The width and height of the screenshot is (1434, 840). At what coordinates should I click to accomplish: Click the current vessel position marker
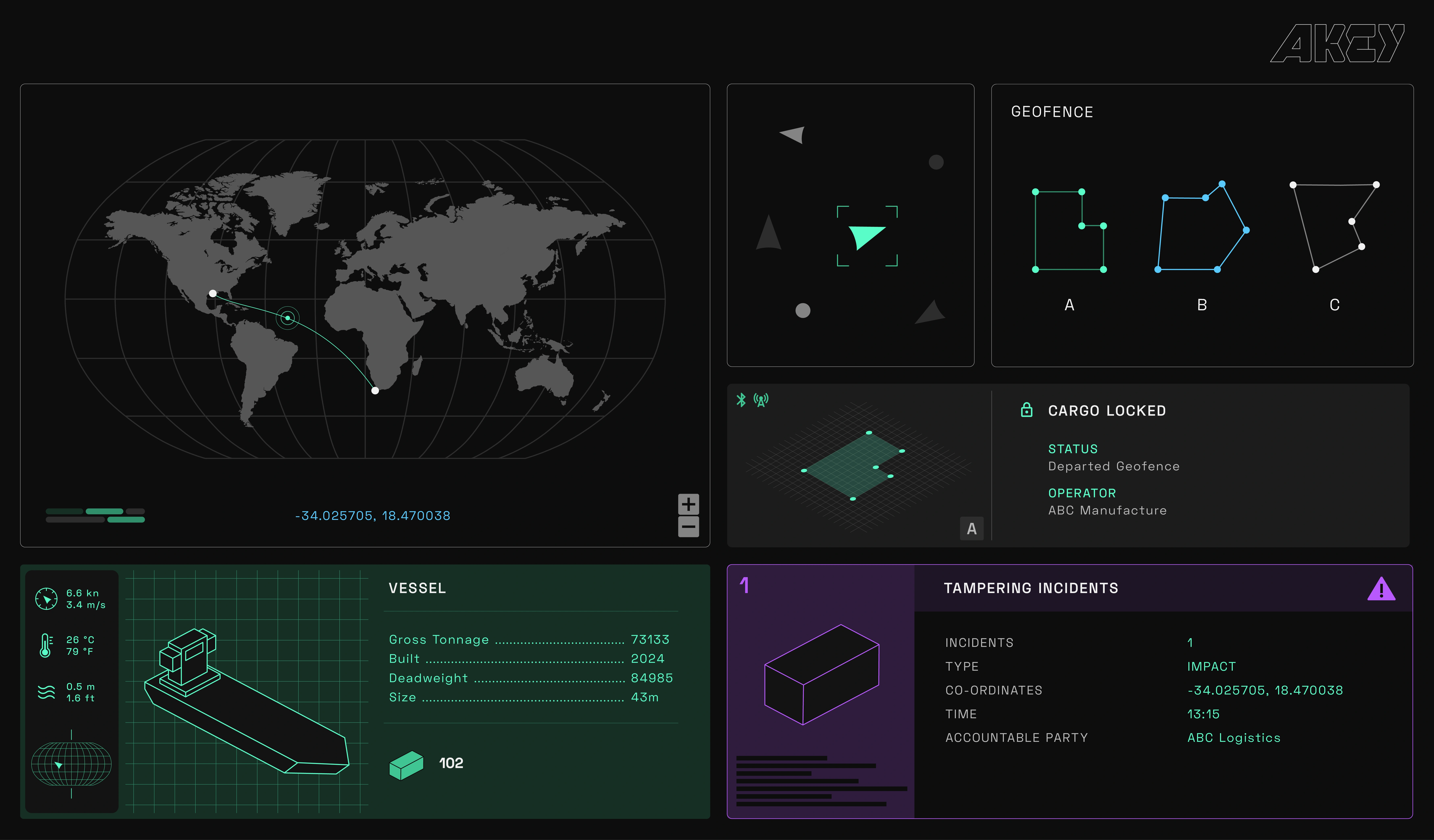(287, 318)
